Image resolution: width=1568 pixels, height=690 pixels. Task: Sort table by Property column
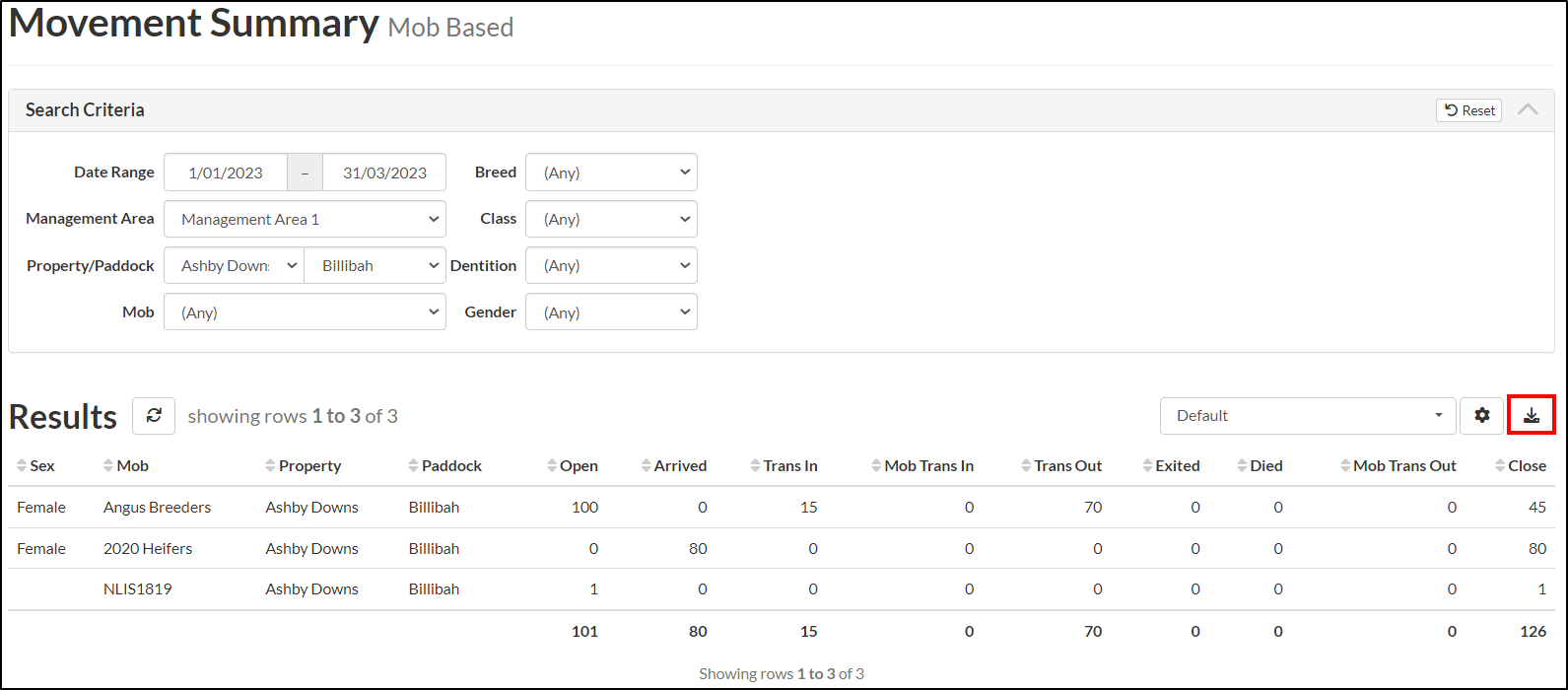(x=304, y=465)
